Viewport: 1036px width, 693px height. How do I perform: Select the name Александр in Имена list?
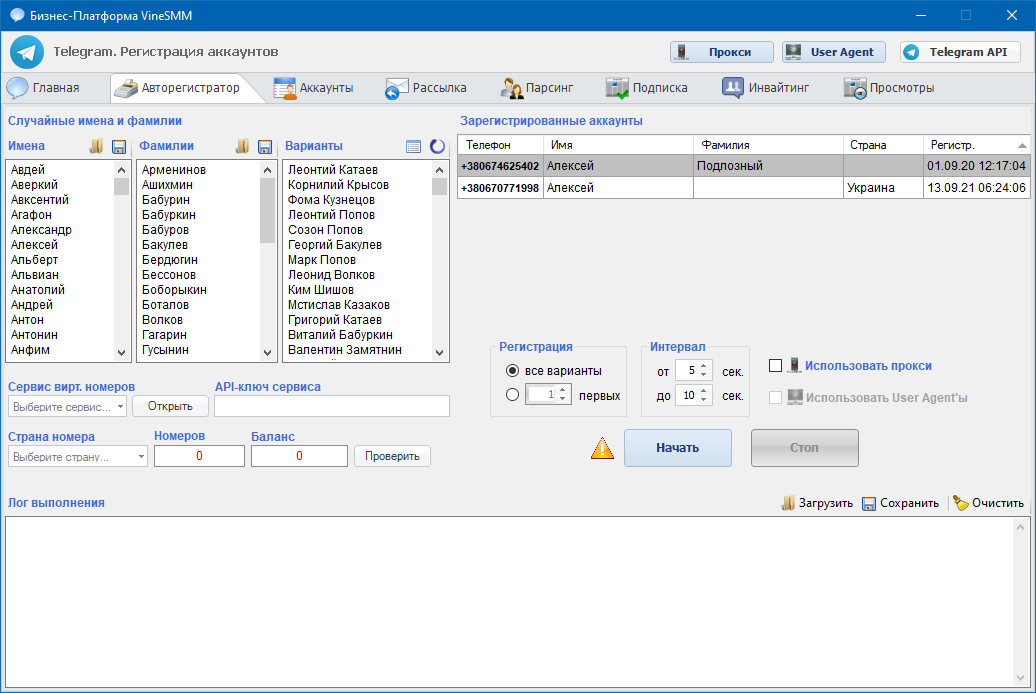click(x=41, y=230)
